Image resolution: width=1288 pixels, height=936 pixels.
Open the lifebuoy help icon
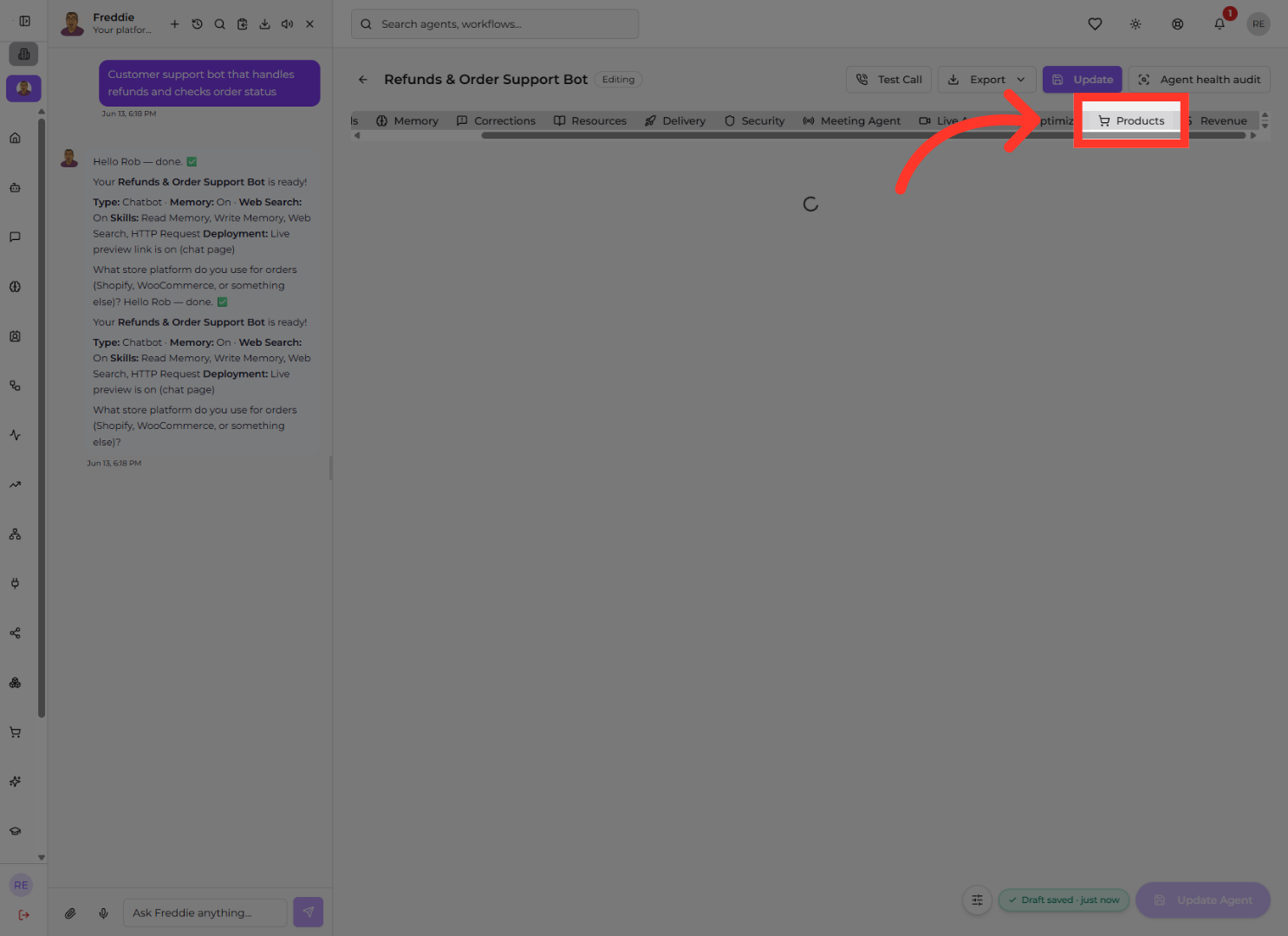1177,24
